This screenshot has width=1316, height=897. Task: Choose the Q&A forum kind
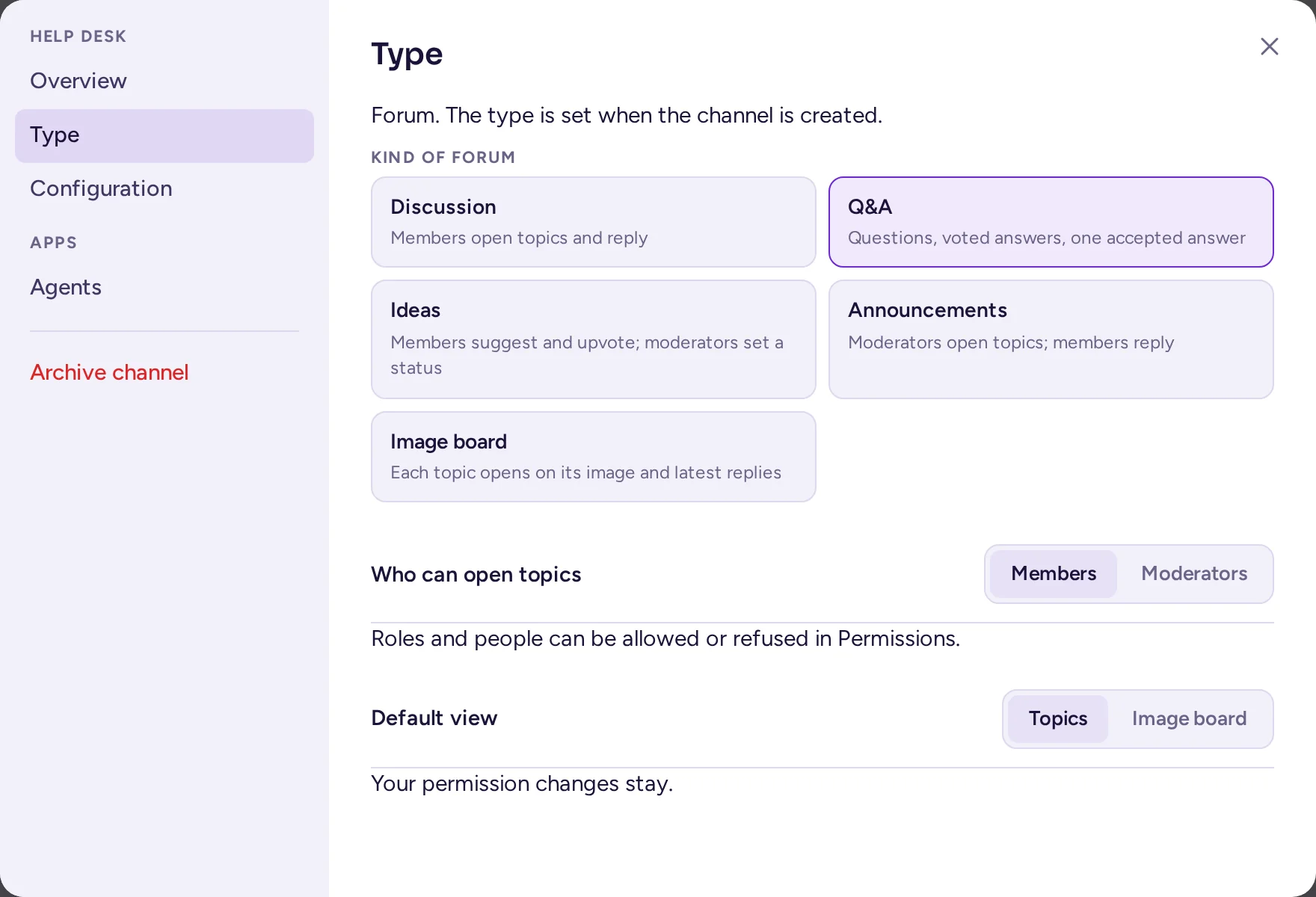(x=1051, y=222)
